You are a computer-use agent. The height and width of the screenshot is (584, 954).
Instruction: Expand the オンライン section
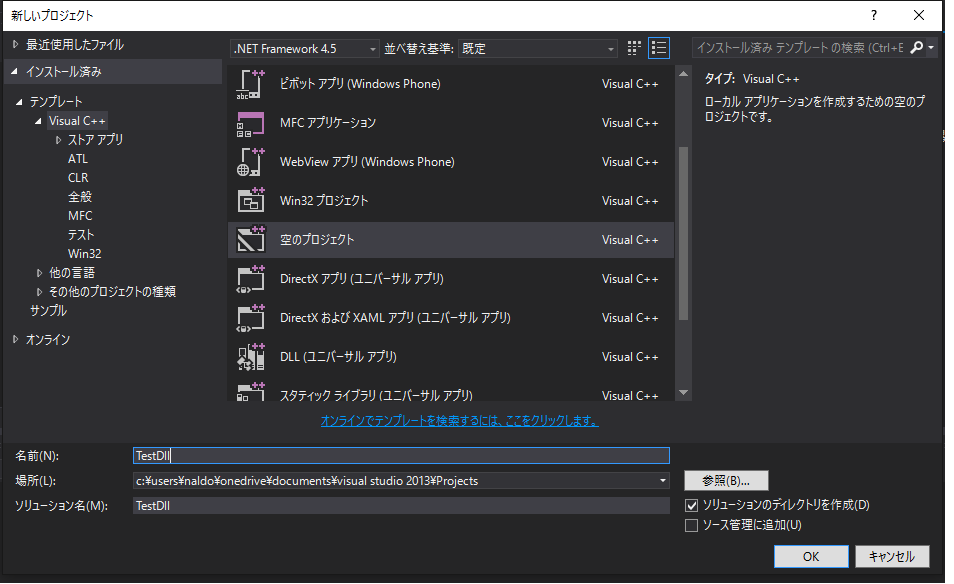coord(16,339)
